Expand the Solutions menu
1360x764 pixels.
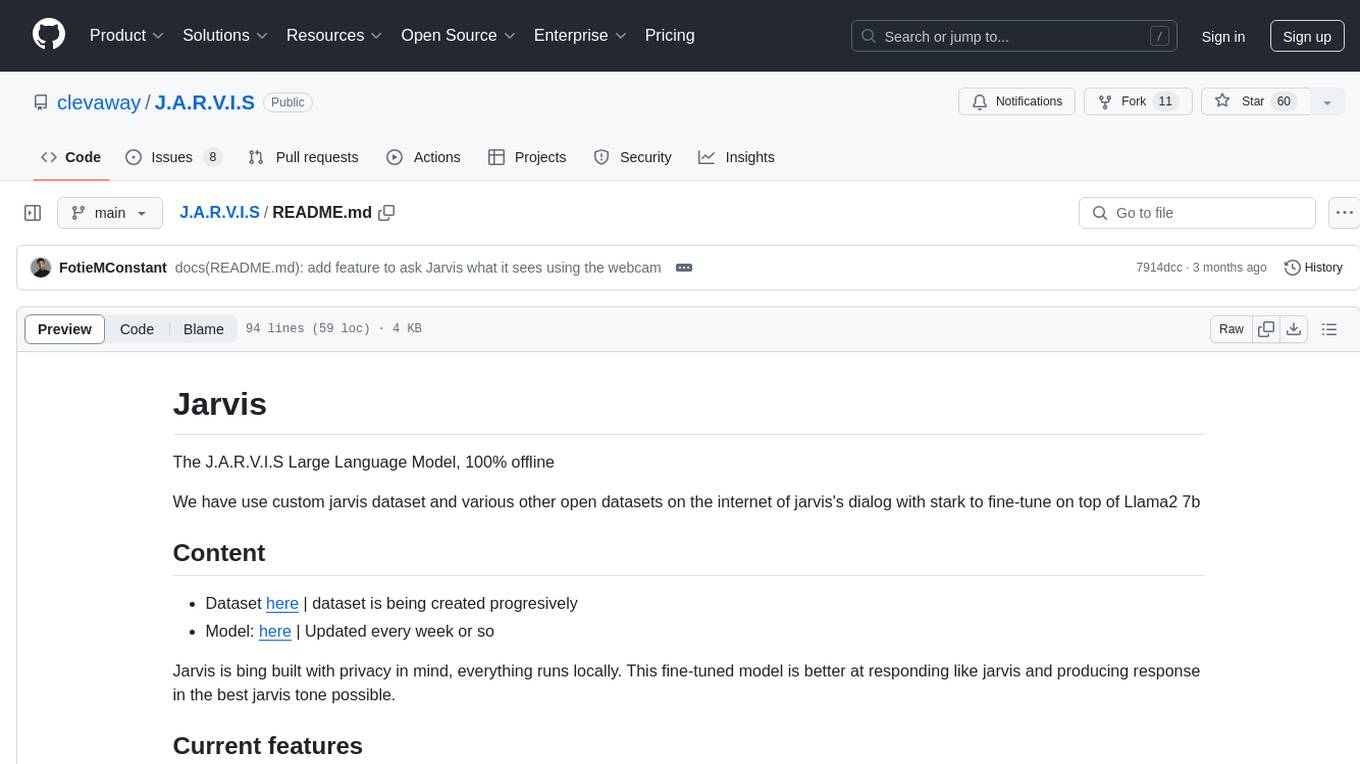coord(225,35)
